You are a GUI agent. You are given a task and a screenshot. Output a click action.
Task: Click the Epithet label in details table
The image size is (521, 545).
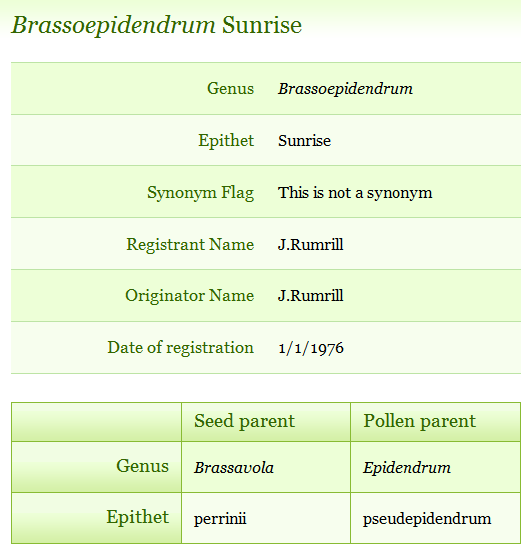(x=226, y=141)
